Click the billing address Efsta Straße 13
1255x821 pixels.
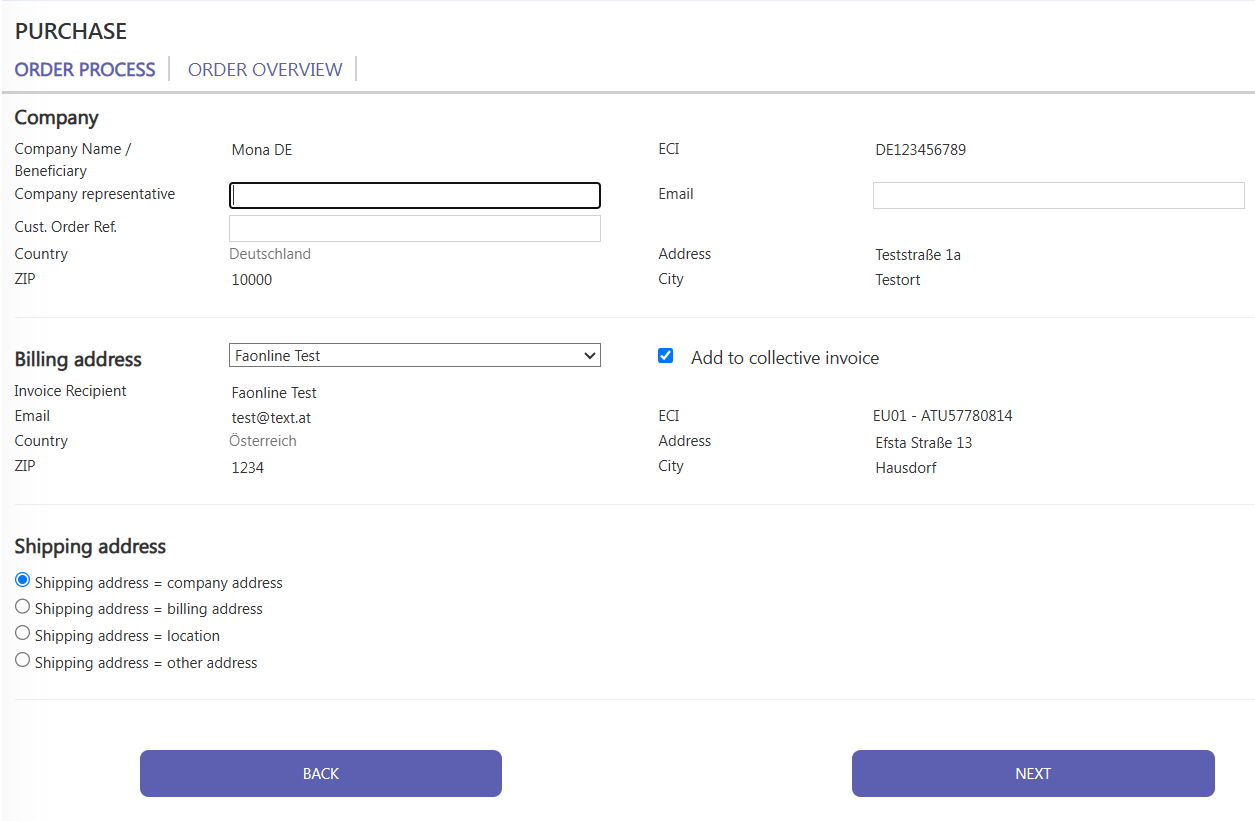924,443
